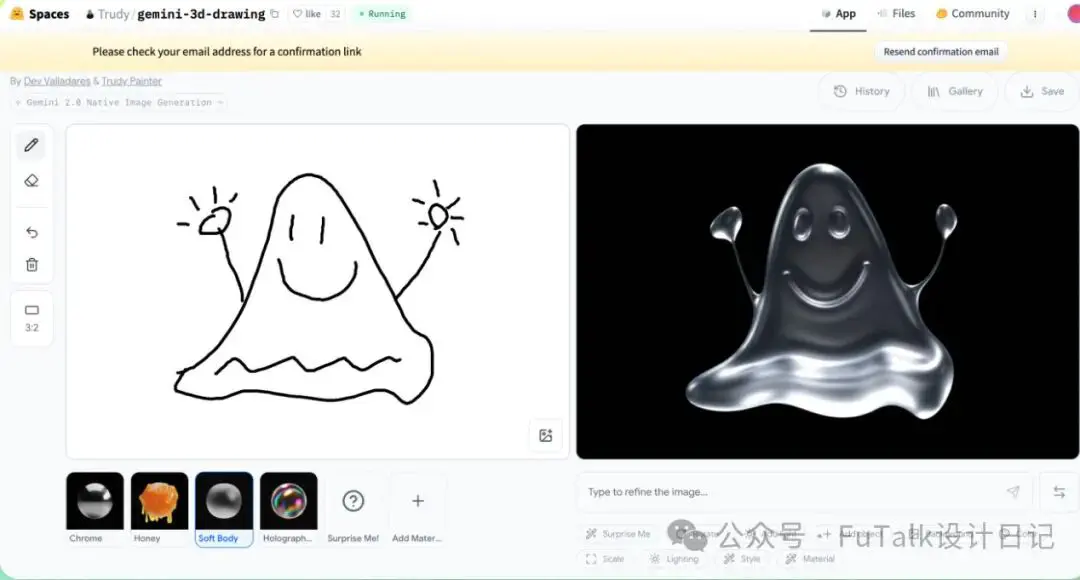Switch to the Community tab

[x=973, y=14]
